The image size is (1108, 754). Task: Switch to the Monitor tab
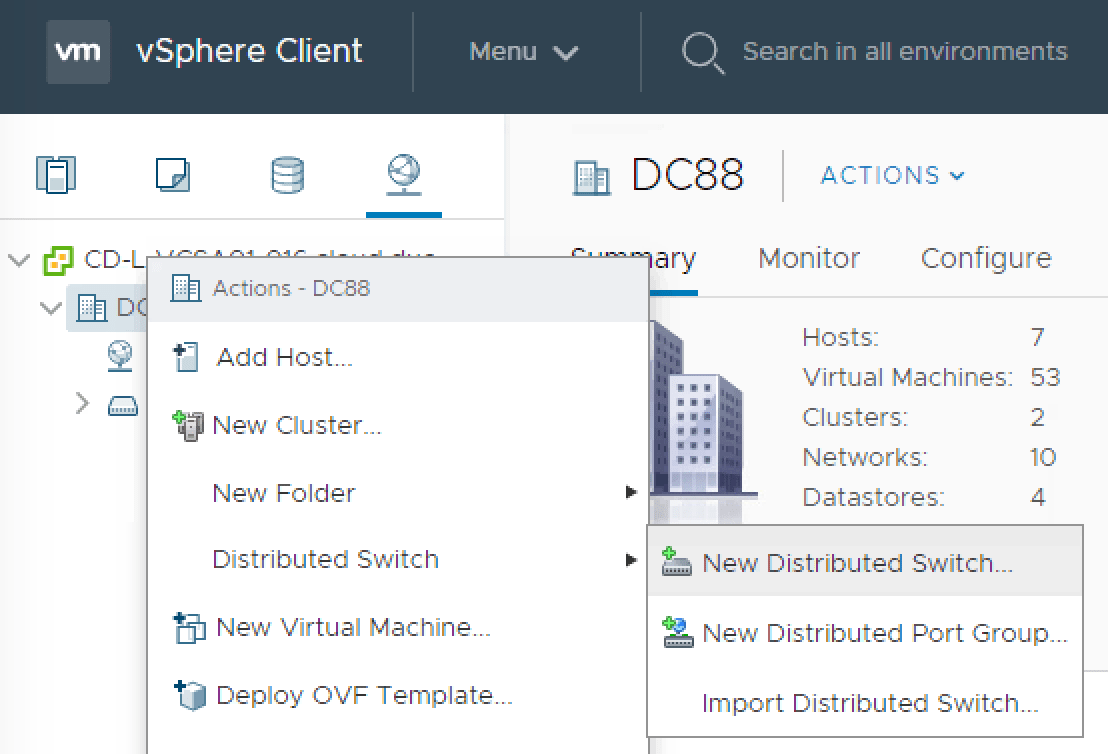tap(808, 258)
